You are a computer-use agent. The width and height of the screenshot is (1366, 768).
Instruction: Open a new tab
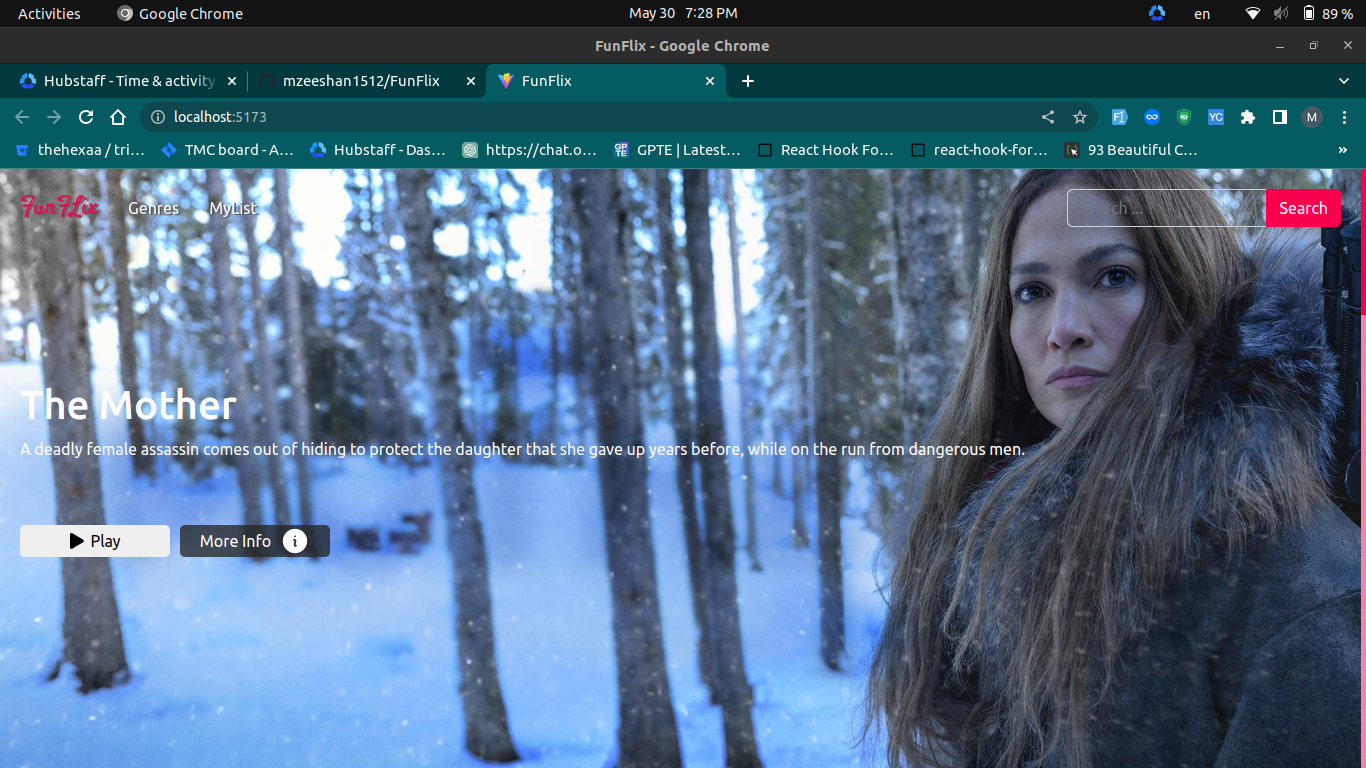point(748,81)
